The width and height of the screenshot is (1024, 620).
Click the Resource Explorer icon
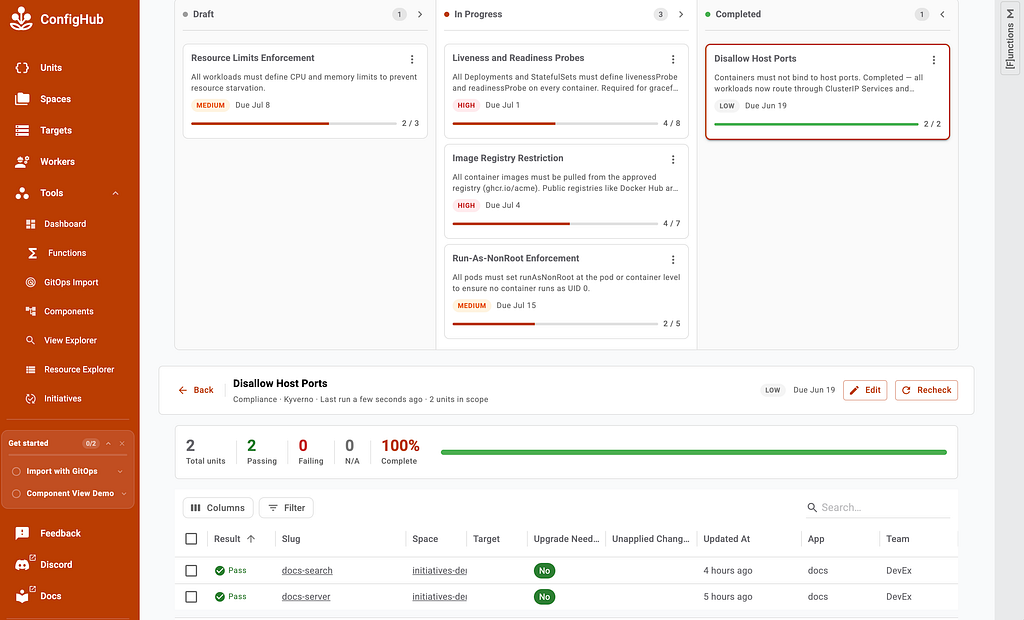click(x=31, y=370)
